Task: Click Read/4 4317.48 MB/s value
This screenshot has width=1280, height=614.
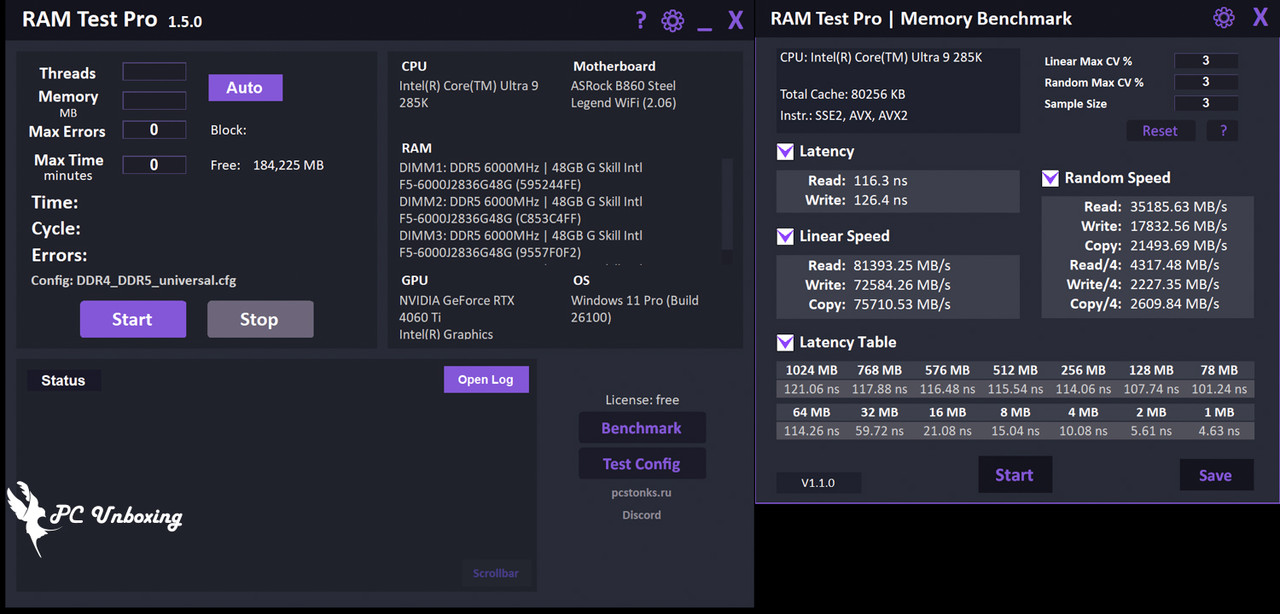Action: 1175,265
